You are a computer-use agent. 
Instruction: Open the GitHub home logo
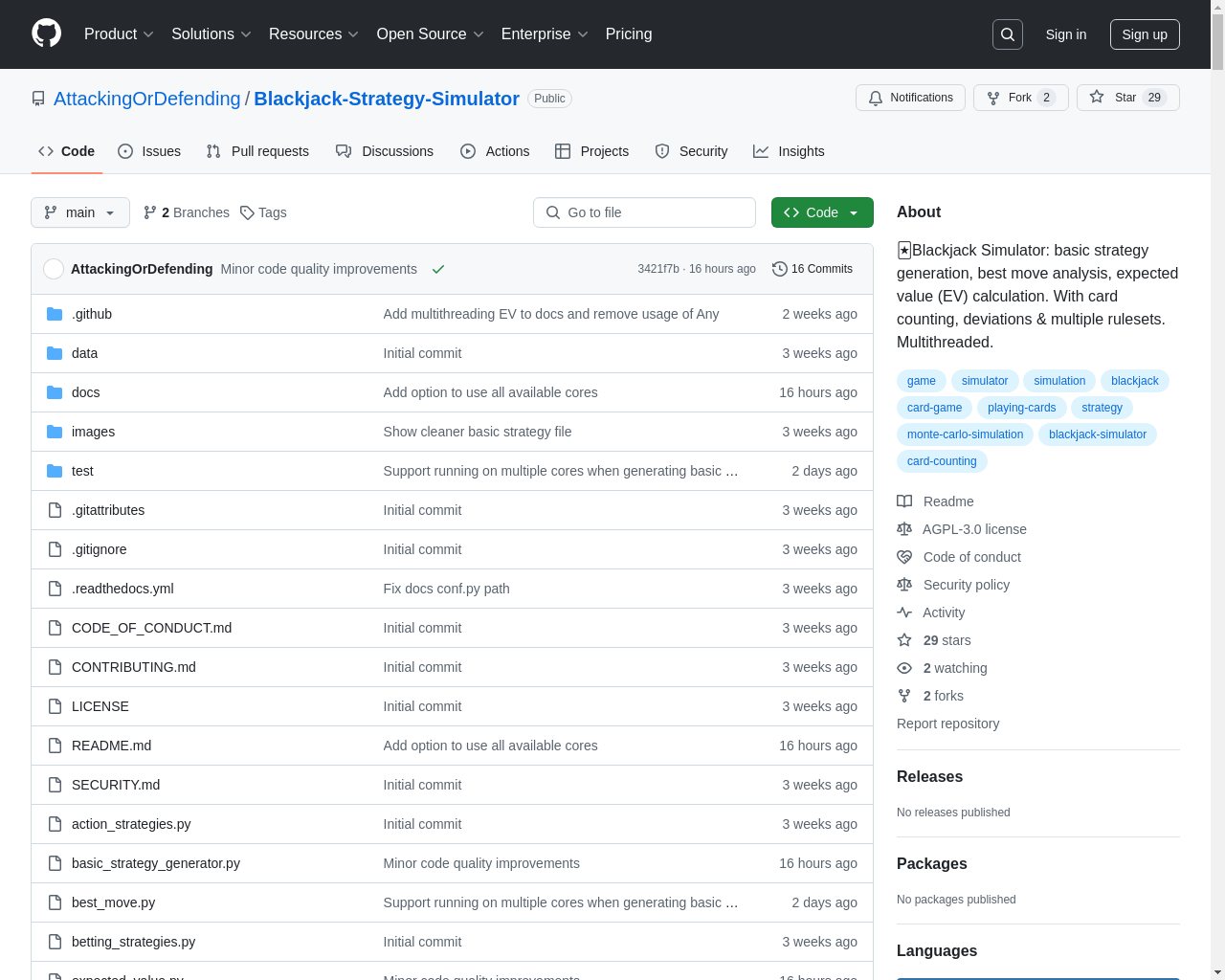pyautogui.click(x=47, y=33)
